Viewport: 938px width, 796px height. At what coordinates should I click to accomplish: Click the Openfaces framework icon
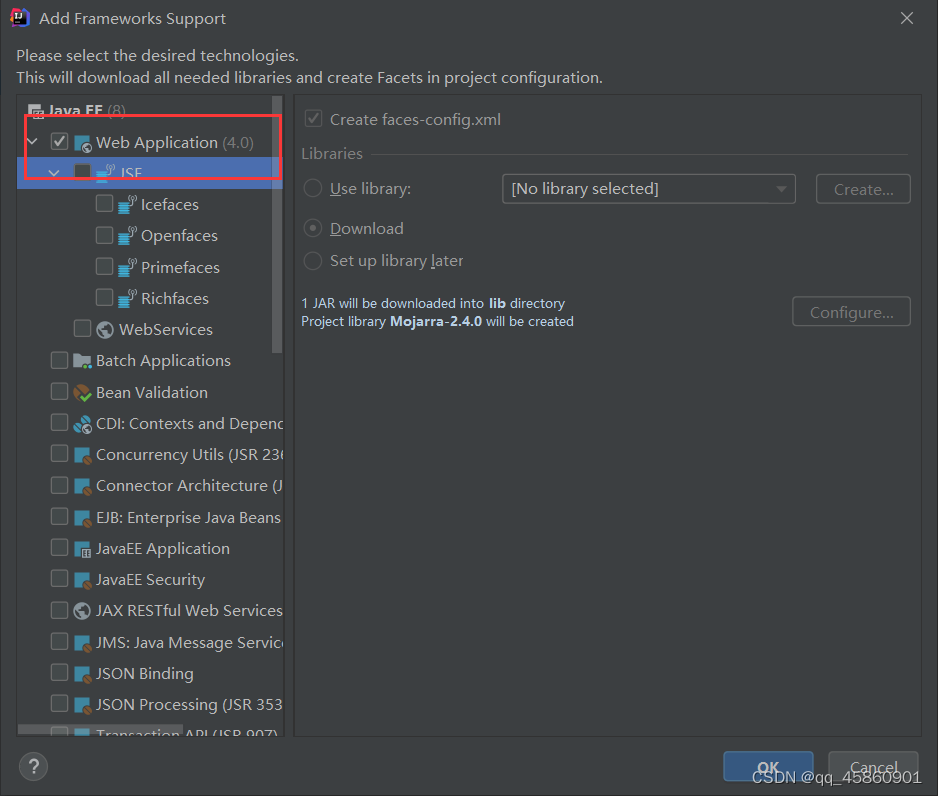127,236
